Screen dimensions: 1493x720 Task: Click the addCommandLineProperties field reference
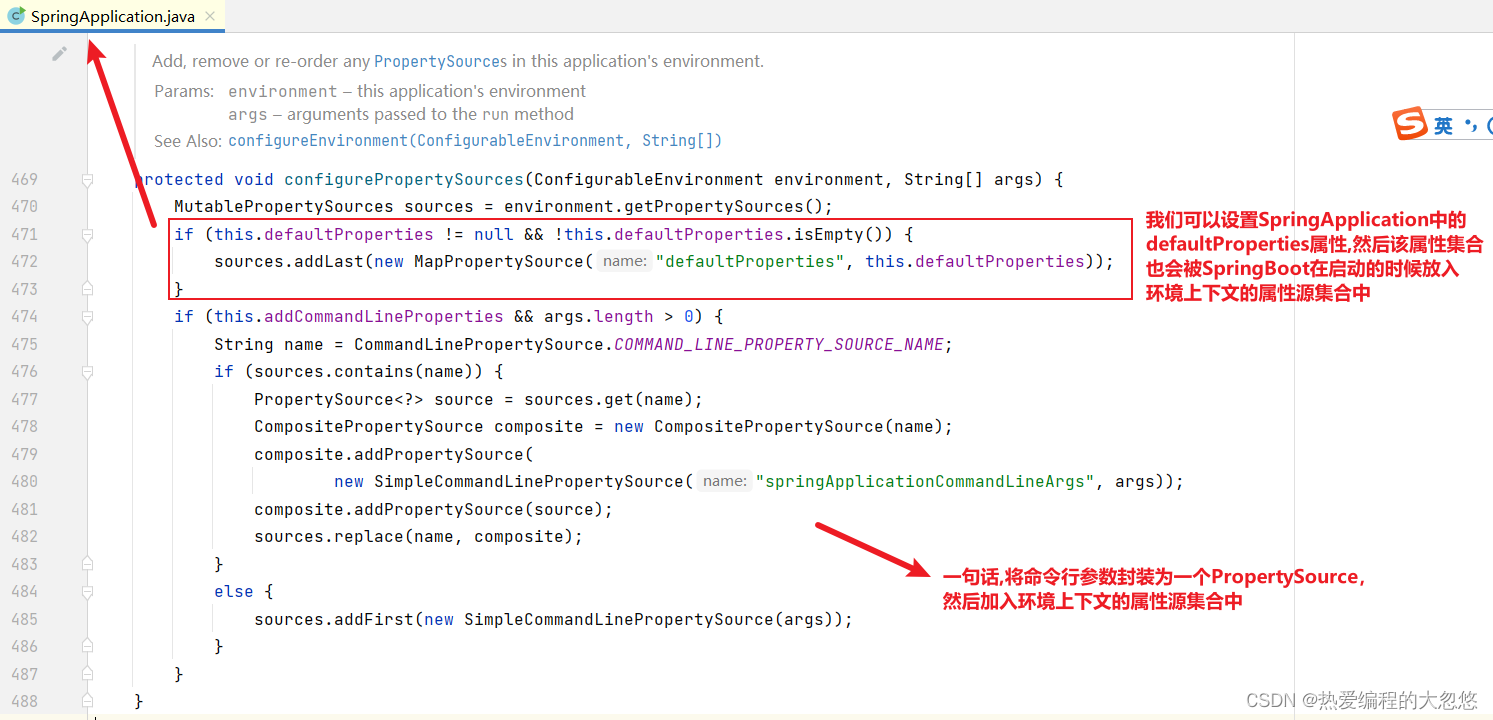(x=384, y=317)
